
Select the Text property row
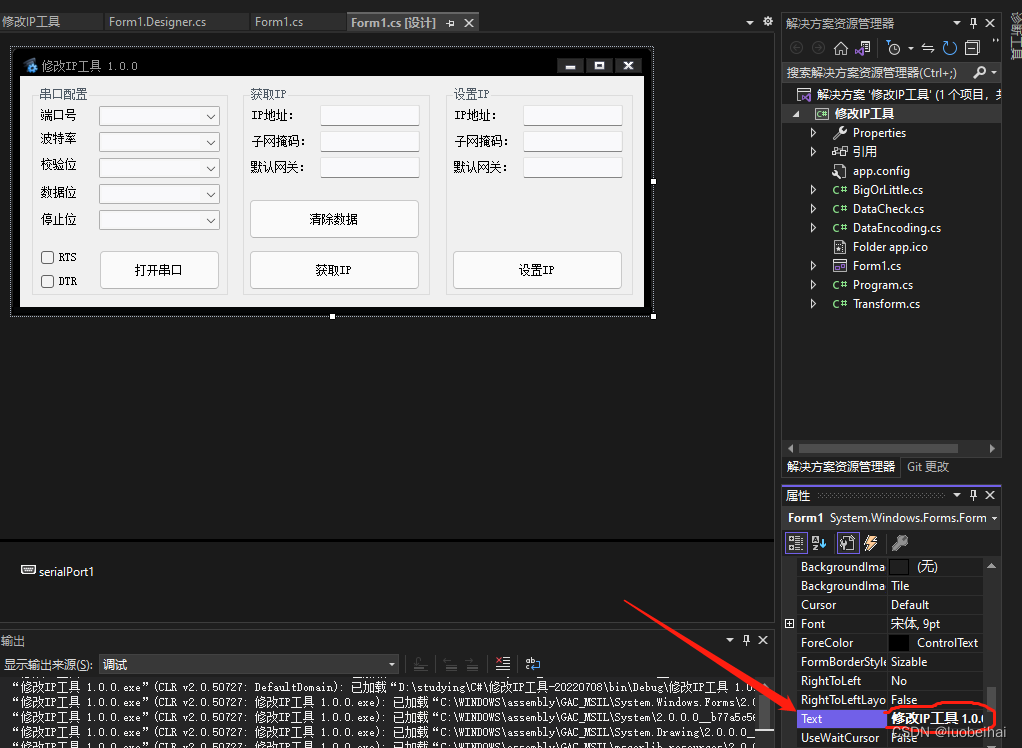[890, 719]
